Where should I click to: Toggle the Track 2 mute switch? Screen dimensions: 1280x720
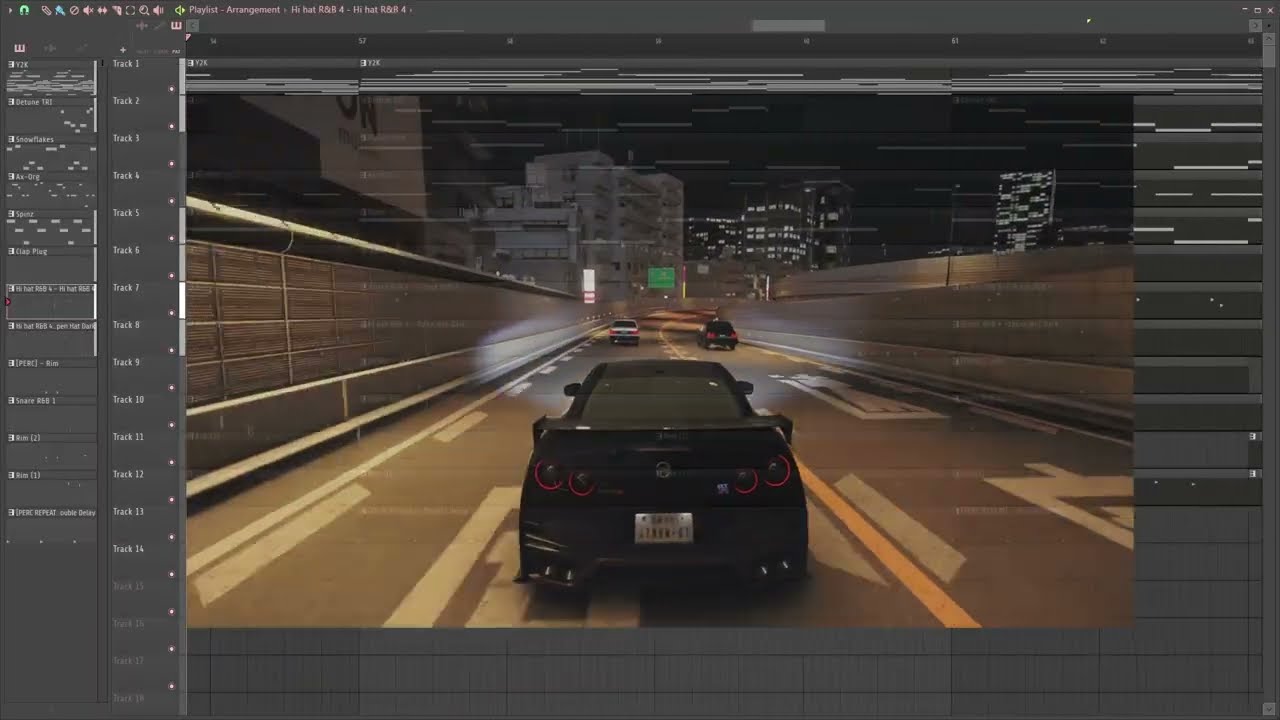coord(172,126)
